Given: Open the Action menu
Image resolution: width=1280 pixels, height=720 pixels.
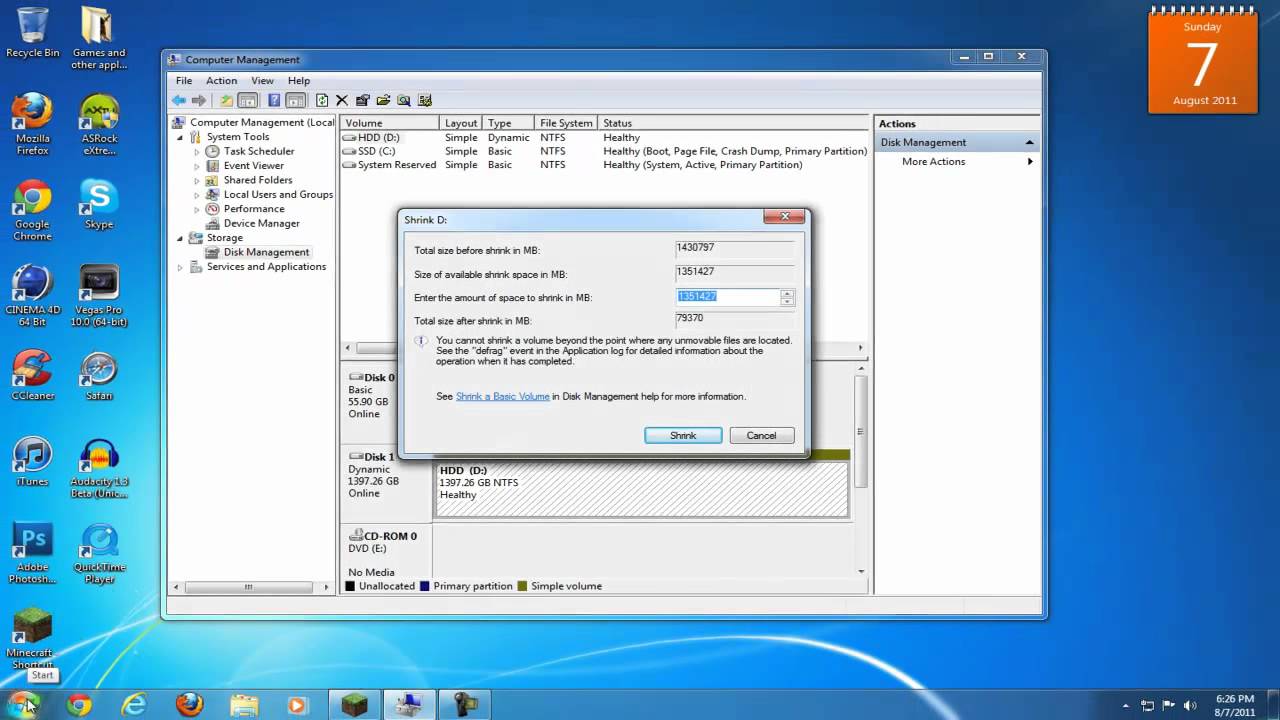Looking at the screenshot, I should coord(221,81).
